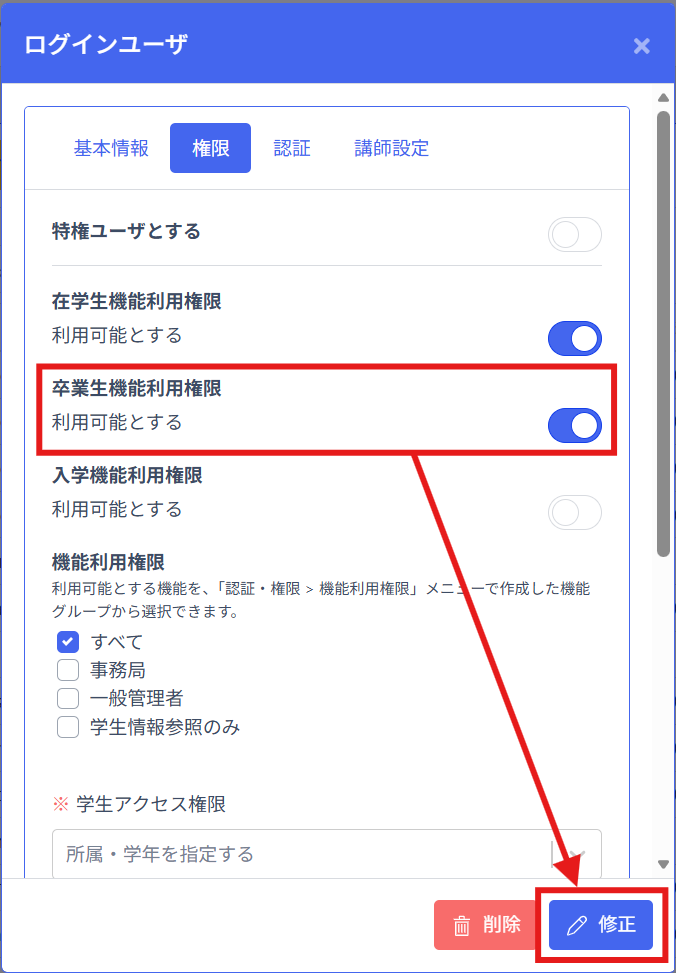Switch to the 基本情報 tab
Image resolution: width=676 pixels, height=973 pixels.
tap(111, 148)
